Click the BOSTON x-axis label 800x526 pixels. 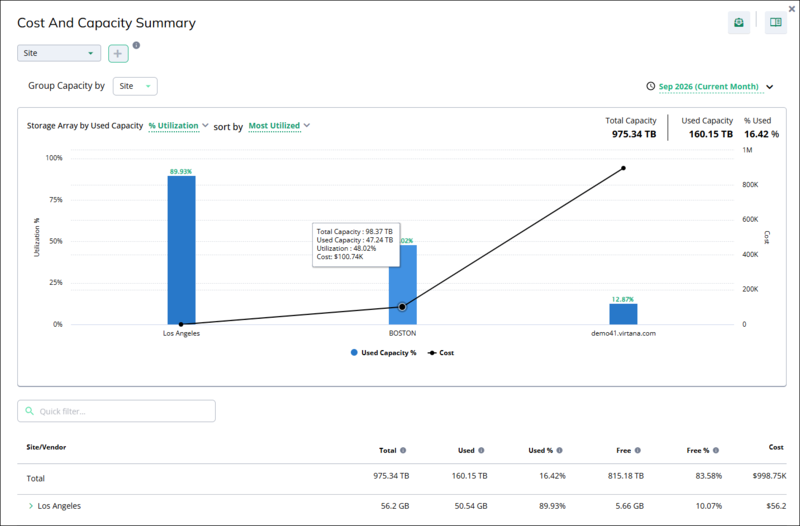click(403, 333)
